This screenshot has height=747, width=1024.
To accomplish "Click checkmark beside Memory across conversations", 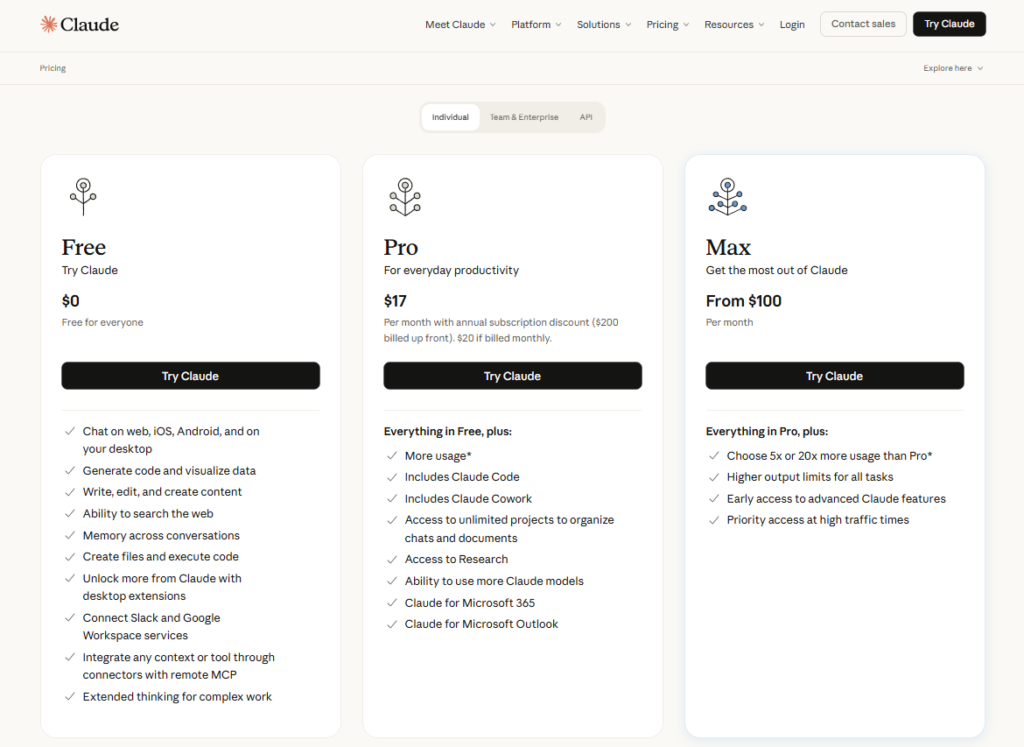I will tap(69, 535).
